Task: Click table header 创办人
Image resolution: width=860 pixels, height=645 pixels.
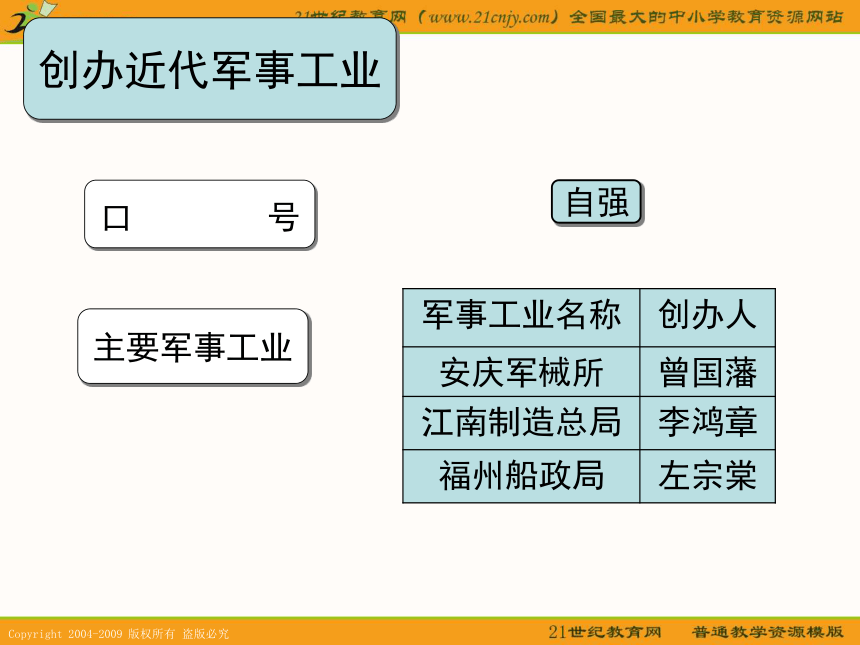Action: pos(708,318)
